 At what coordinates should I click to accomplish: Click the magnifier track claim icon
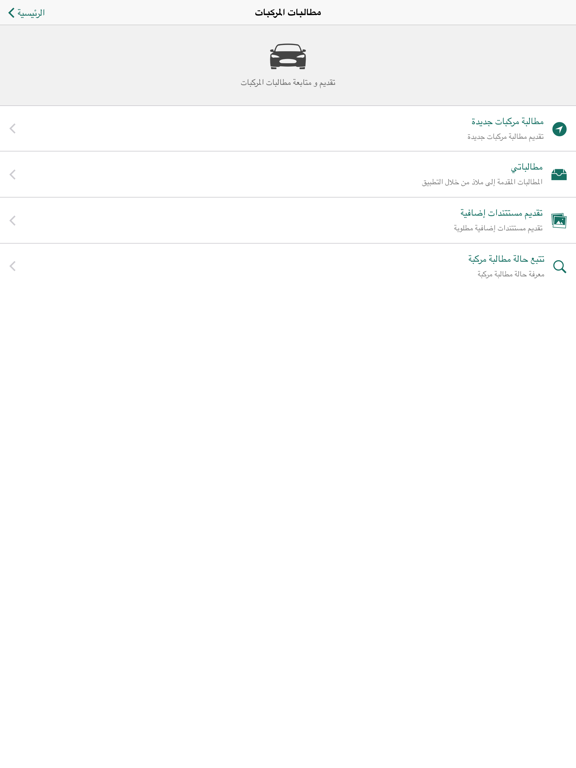click(x=559, y=266)
